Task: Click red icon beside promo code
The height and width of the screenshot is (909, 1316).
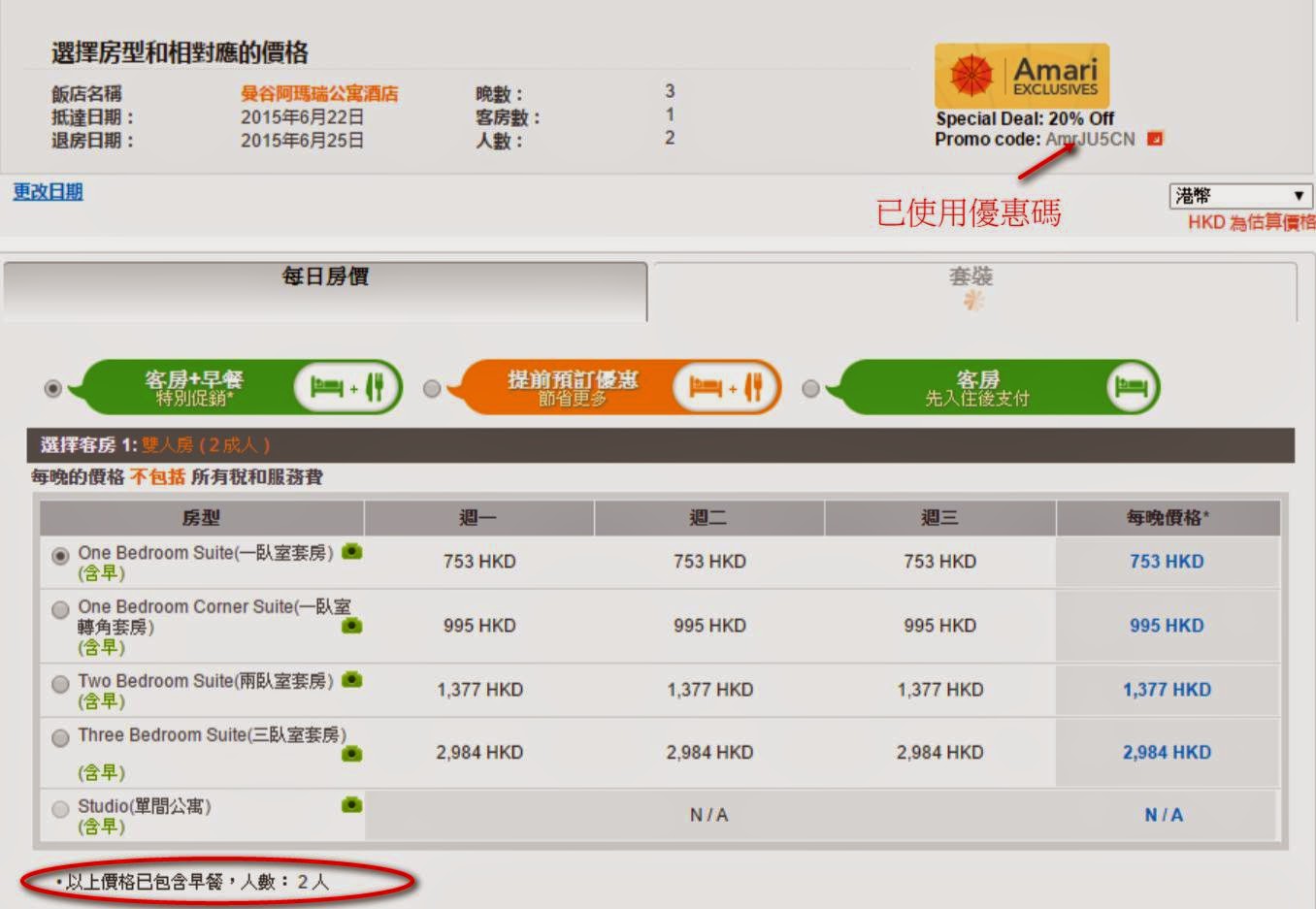Action: 1155,139
